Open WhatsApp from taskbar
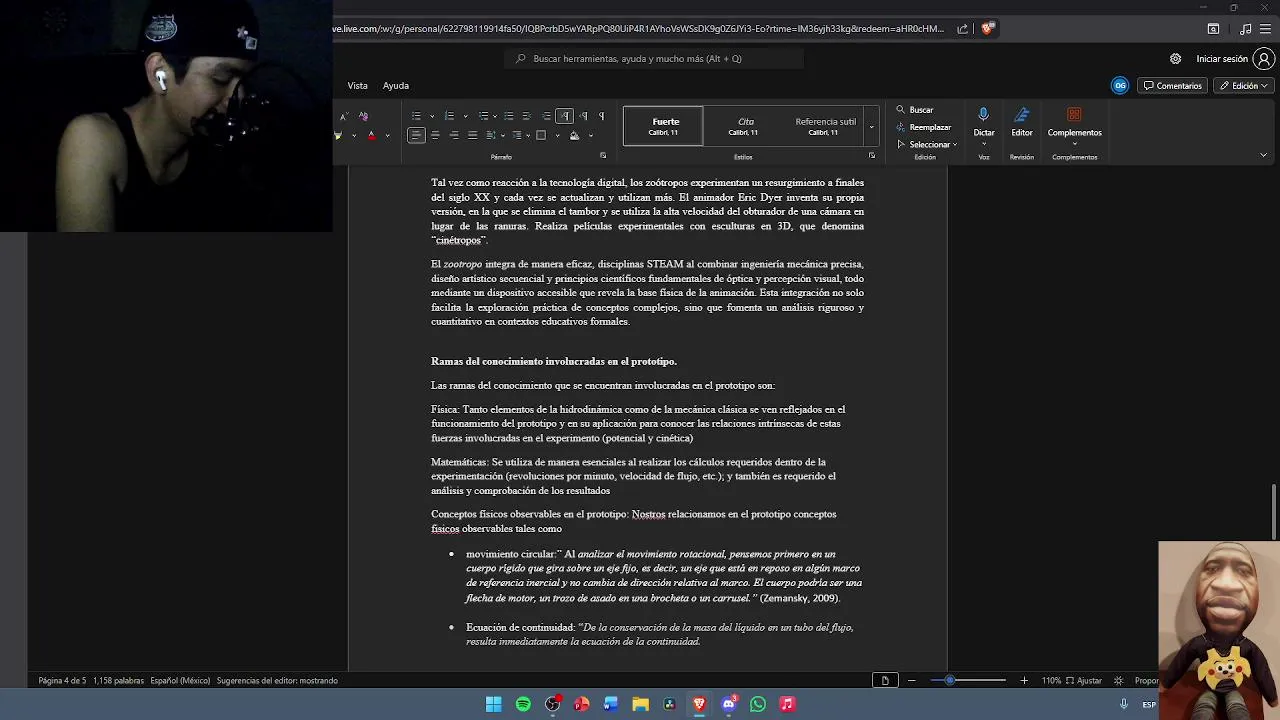Screen dimensions: 1280x720 coord(758,704)
